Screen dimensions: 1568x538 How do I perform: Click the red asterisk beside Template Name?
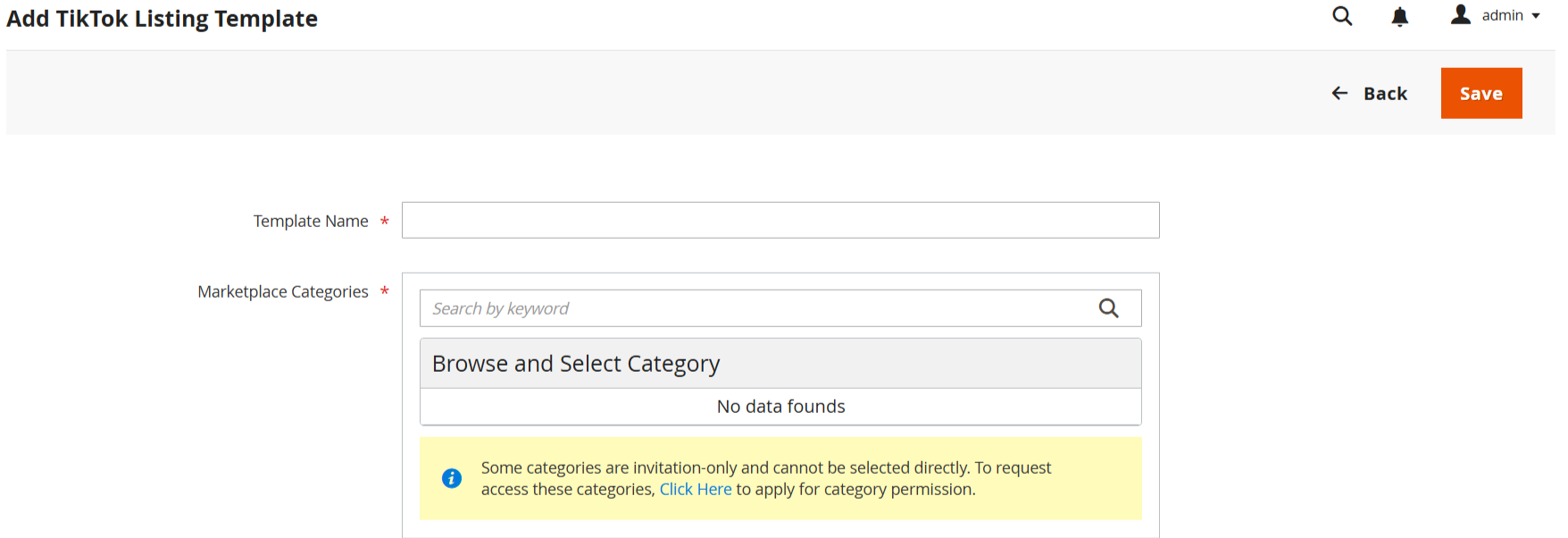coord(385,221)
